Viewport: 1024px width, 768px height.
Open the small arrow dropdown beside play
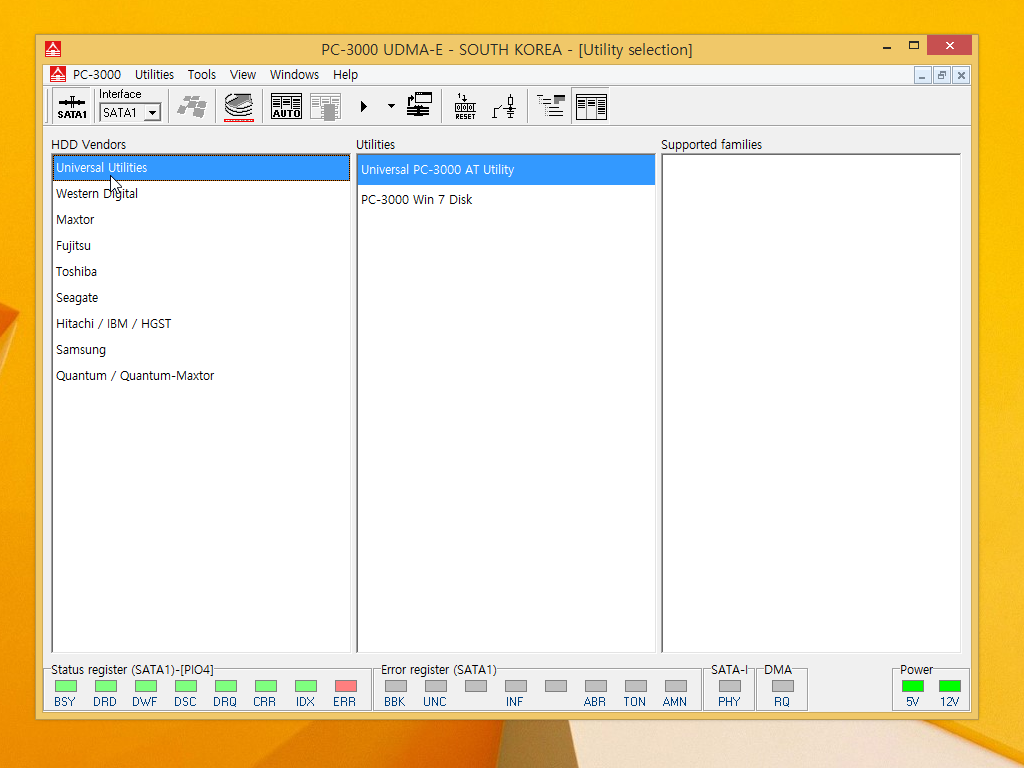[391, 106]
